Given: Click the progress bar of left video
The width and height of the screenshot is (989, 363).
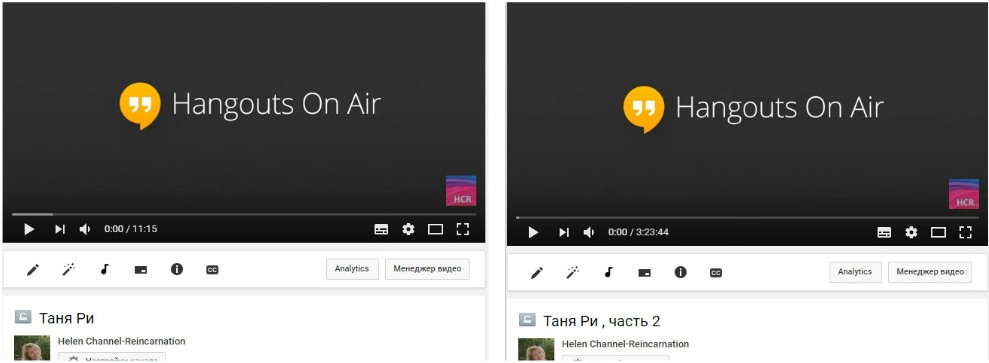Looking at the screenshot, I should click(x=243, y=215).
